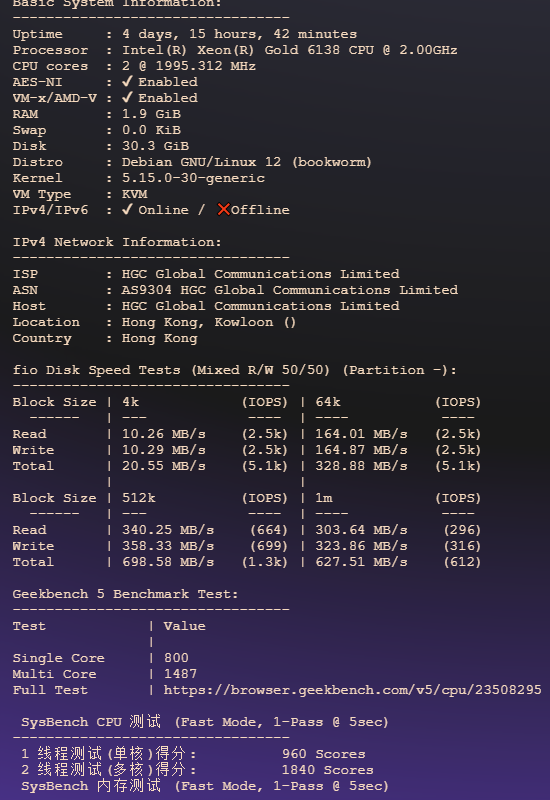The height and width of the screenshot is (800, 550).
Task: Click the 1840 Scores multi-thread result
Action: point(328,770)
